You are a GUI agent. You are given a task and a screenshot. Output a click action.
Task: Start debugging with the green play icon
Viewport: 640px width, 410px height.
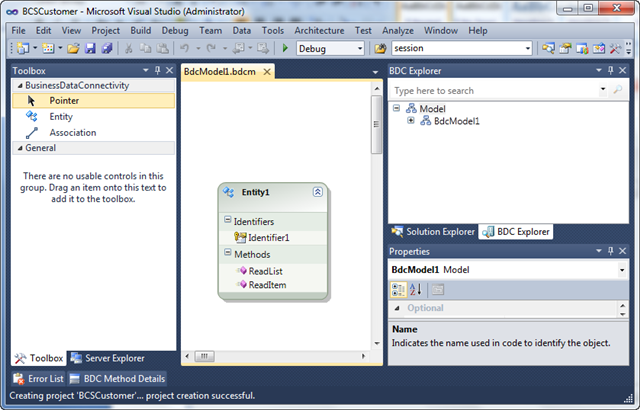(x=285, y=49)
